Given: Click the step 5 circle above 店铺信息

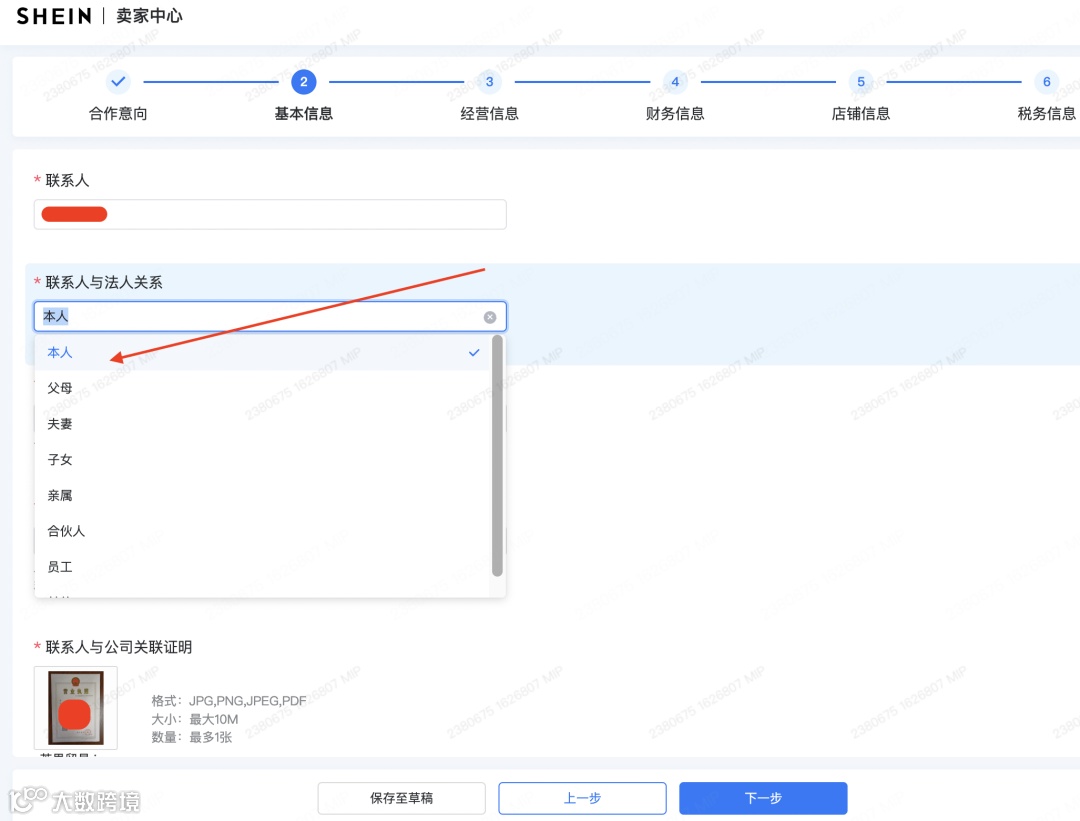Looking at the screenshot, I should [x=861, y=82].
